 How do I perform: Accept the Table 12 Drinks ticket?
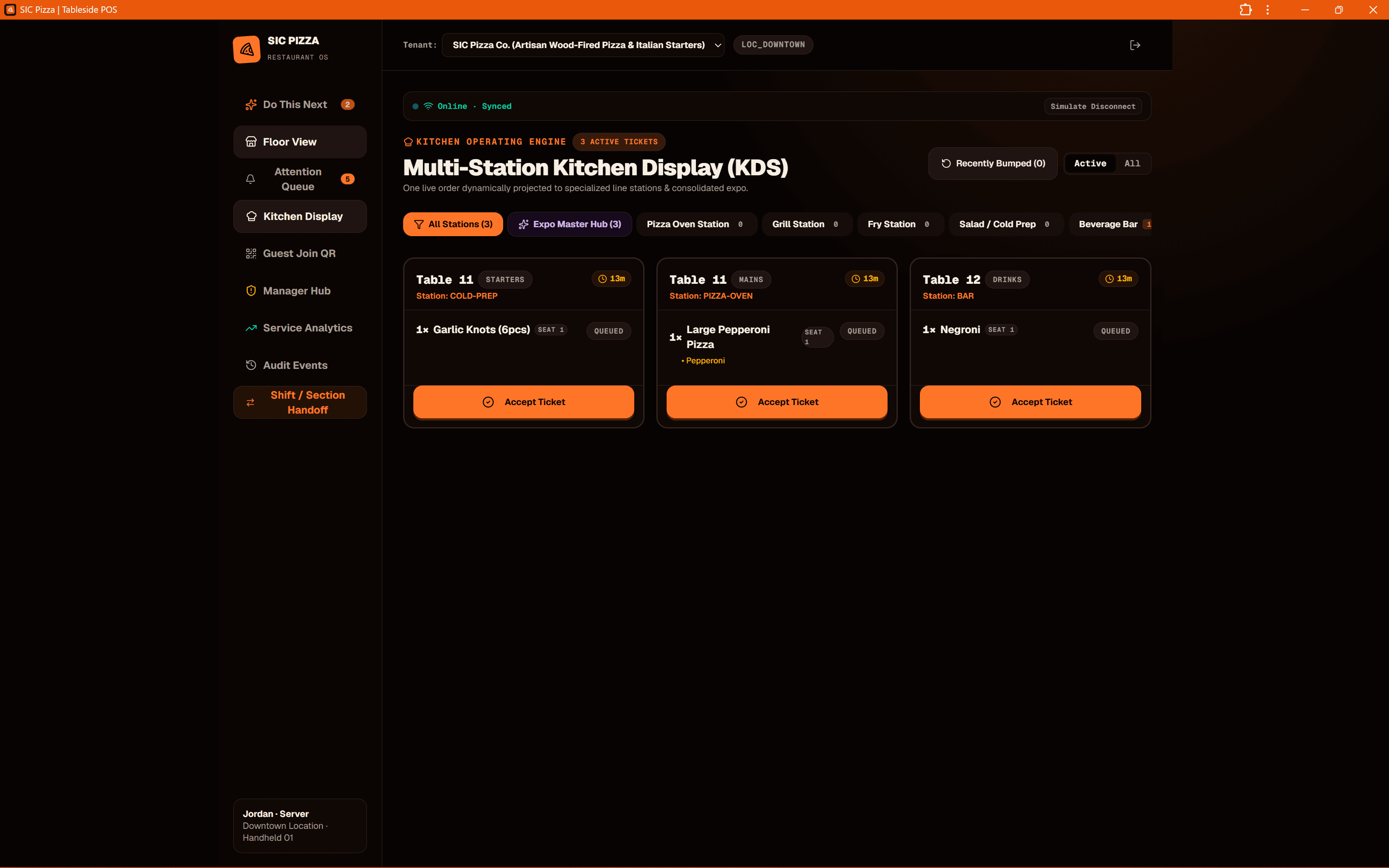(x=1030, y=402)
